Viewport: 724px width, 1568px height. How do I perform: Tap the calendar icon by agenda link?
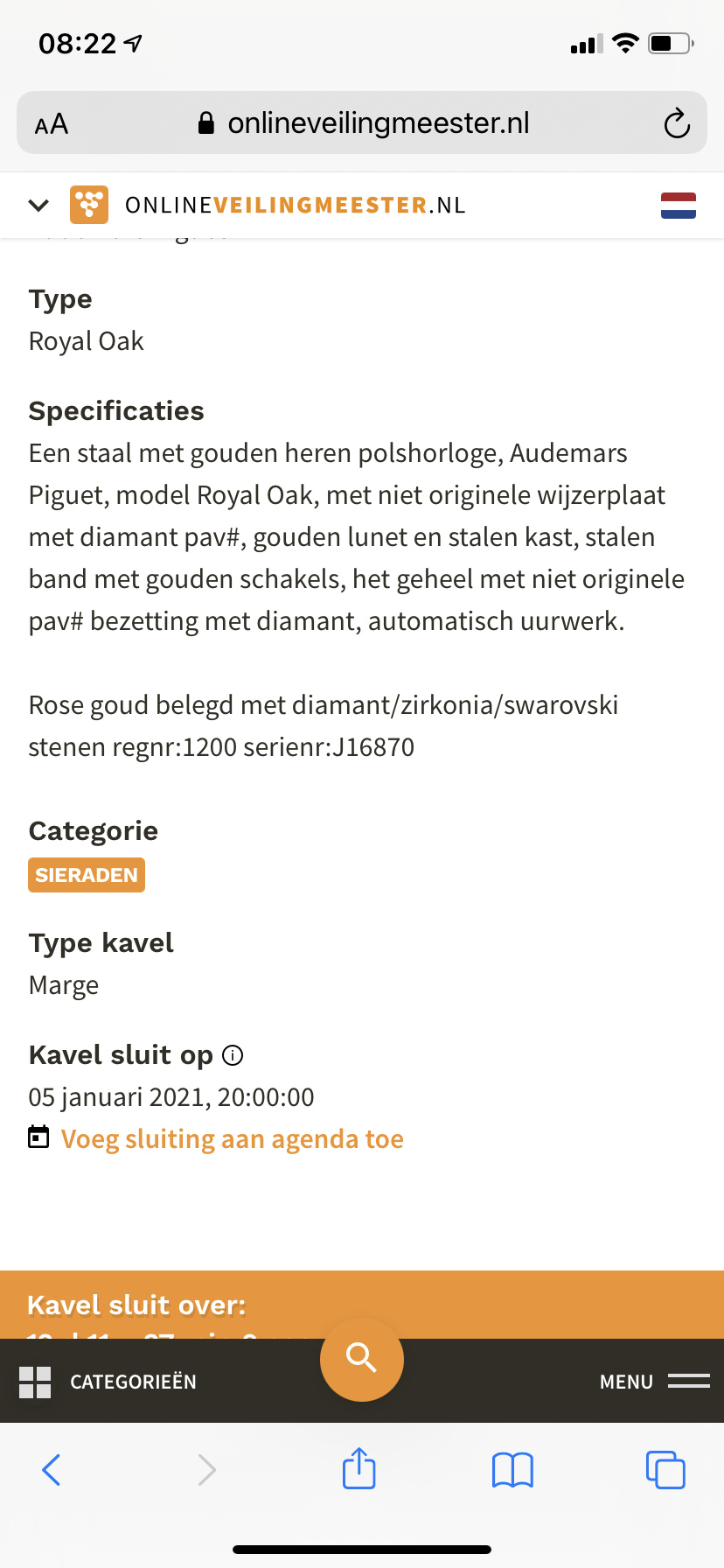pyautogui.click(x=38, y=1137)
